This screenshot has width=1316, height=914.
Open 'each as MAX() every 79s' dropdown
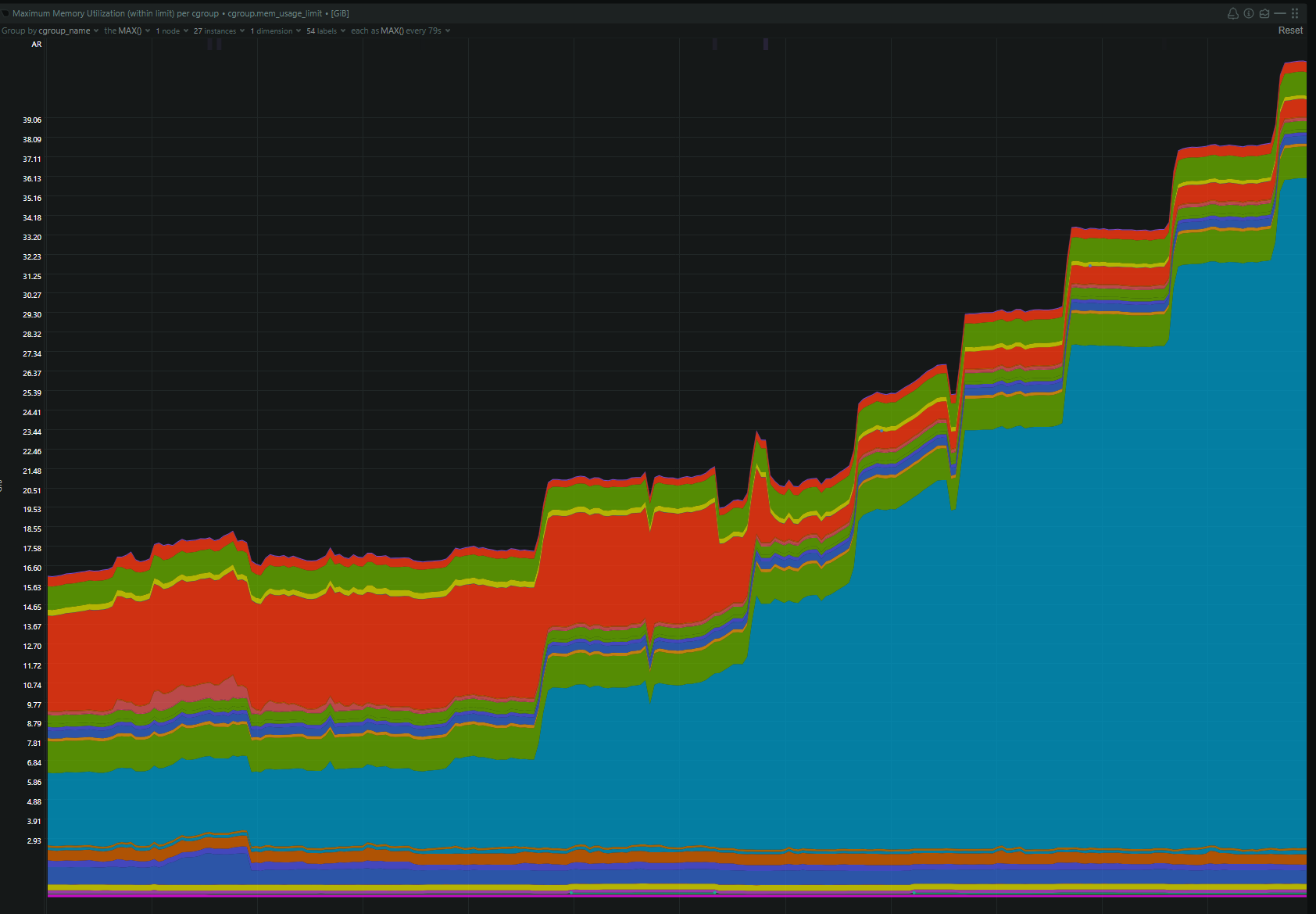(x=400, y=31)
